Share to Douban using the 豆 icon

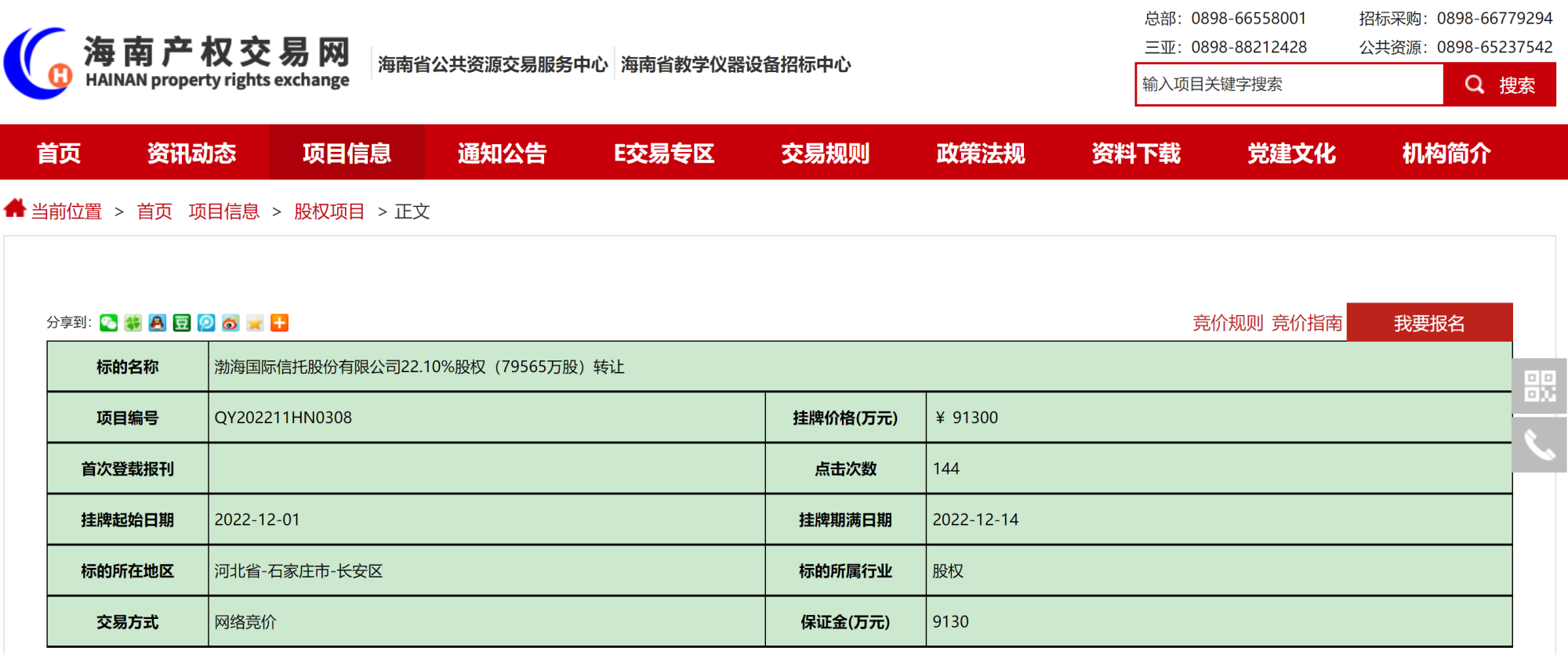click(182, 323)
